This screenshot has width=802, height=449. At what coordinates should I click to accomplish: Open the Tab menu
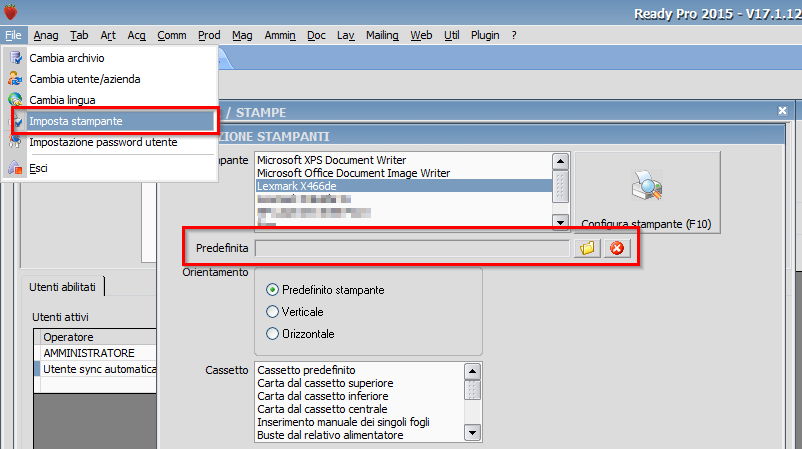point(79,35)
